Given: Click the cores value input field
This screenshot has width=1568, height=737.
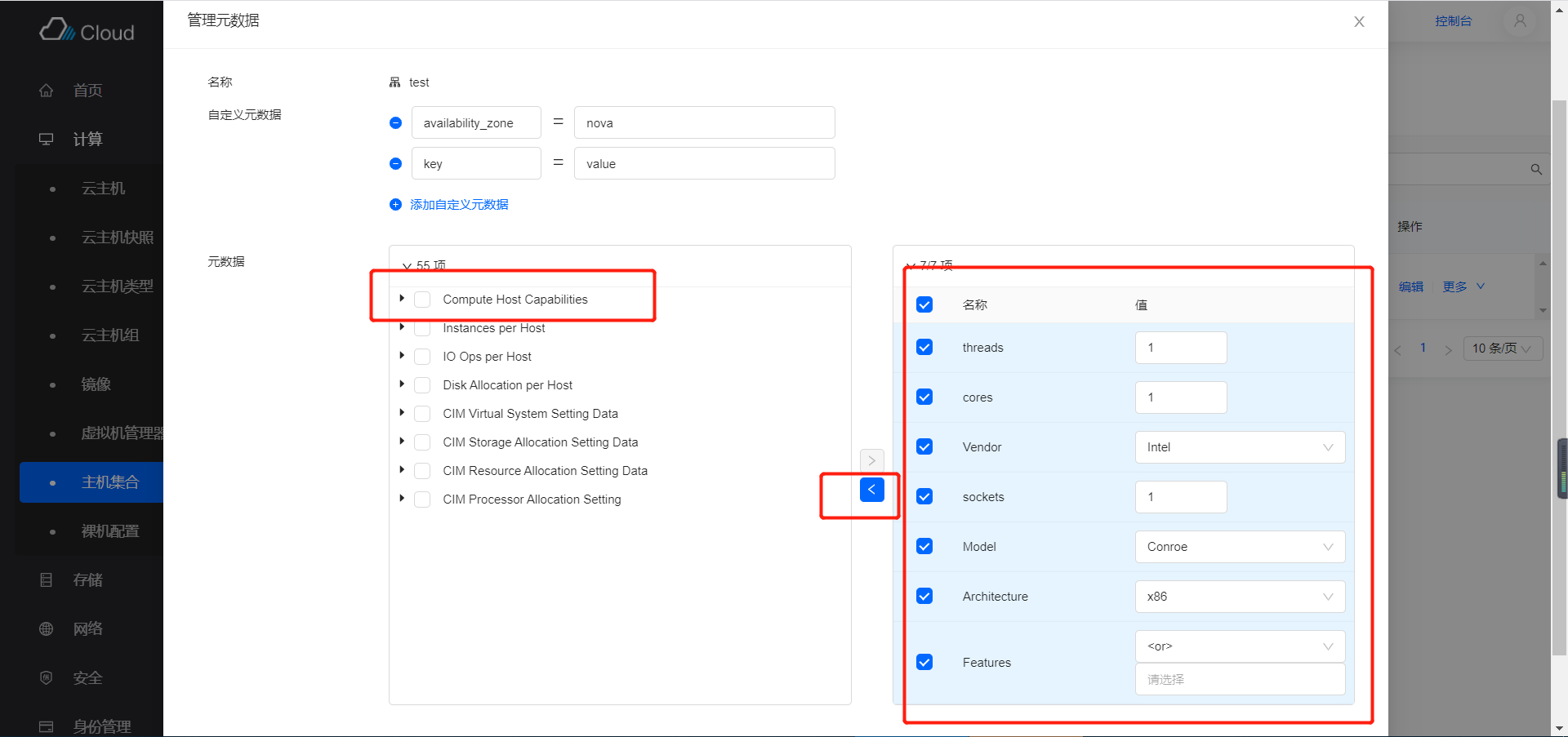Looking at the screenshot, I should click(x=1180, y=397).
